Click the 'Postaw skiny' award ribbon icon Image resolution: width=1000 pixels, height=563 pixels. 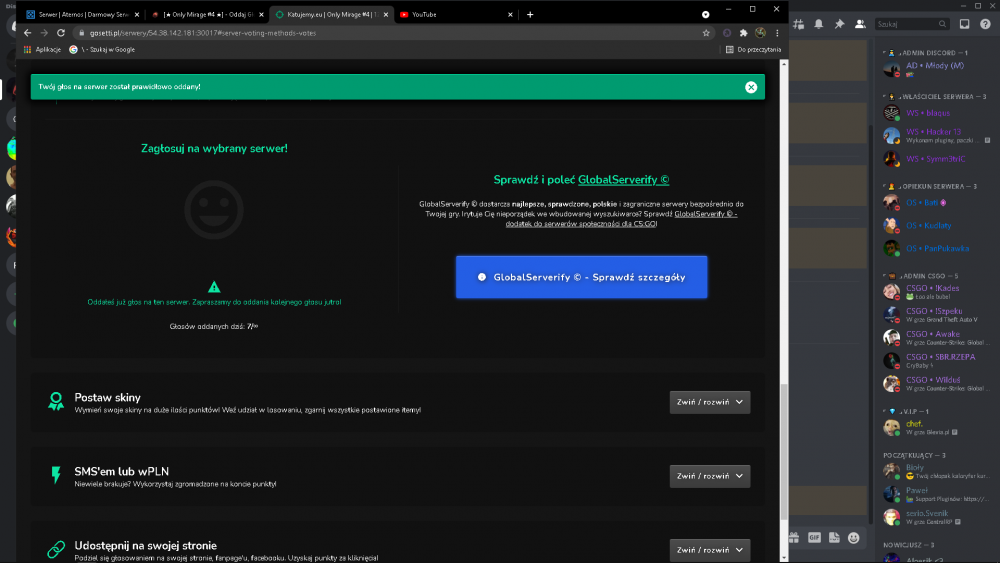point(56,402)
